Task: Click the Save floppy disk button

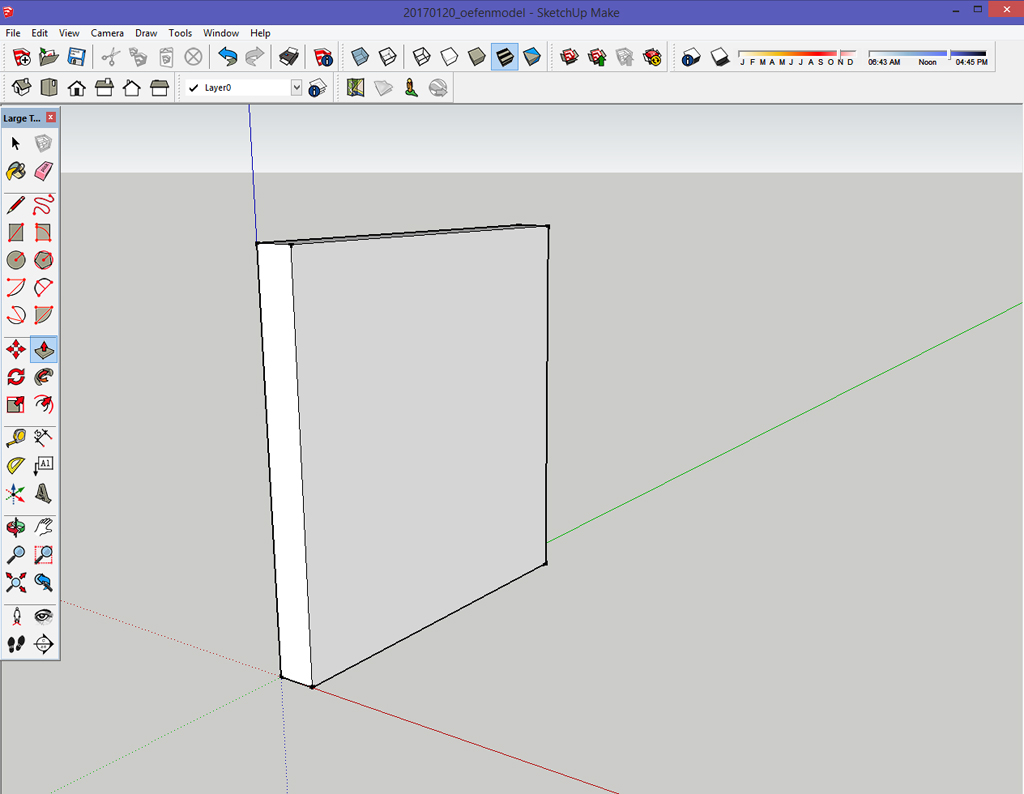Action: click(x=76, y=57)
